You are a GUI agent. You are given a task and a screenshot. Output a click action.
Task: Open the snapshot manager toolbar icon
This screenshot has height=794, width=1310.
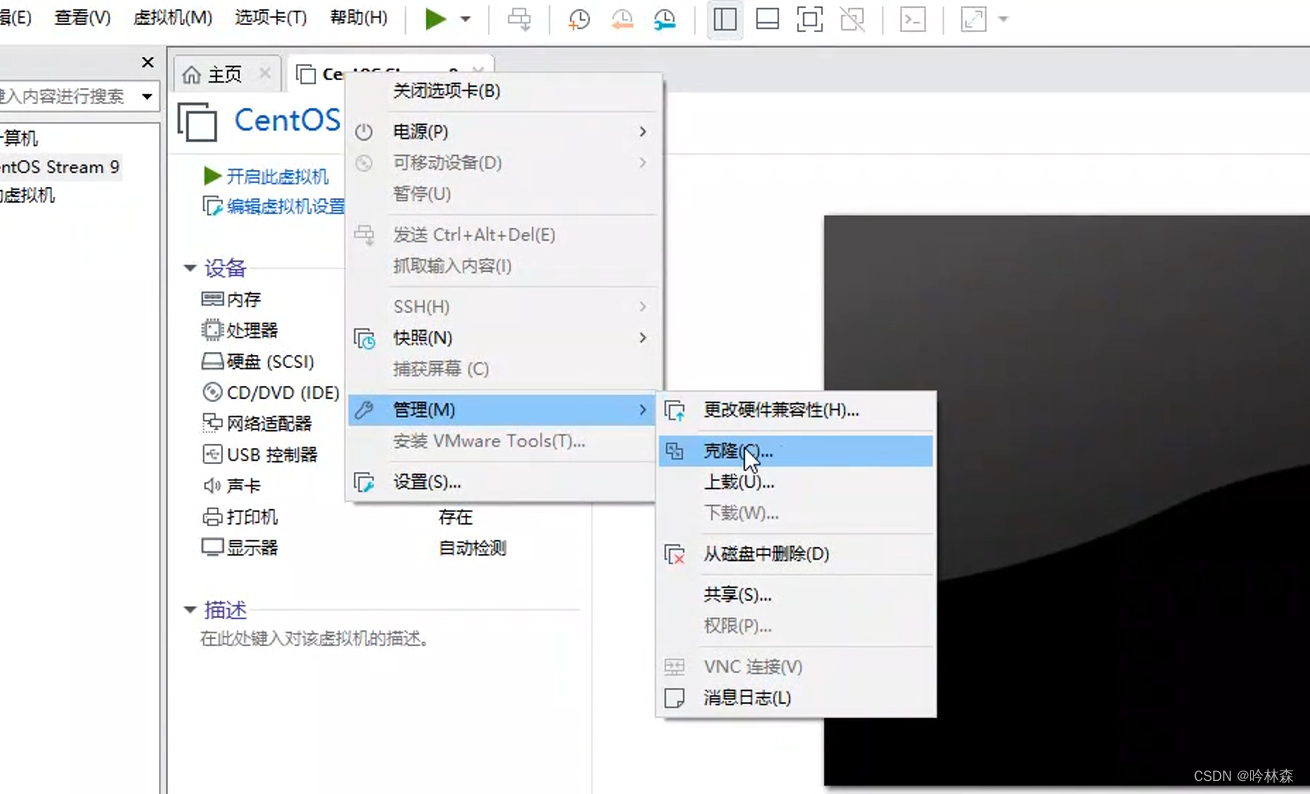pos(664,19)
